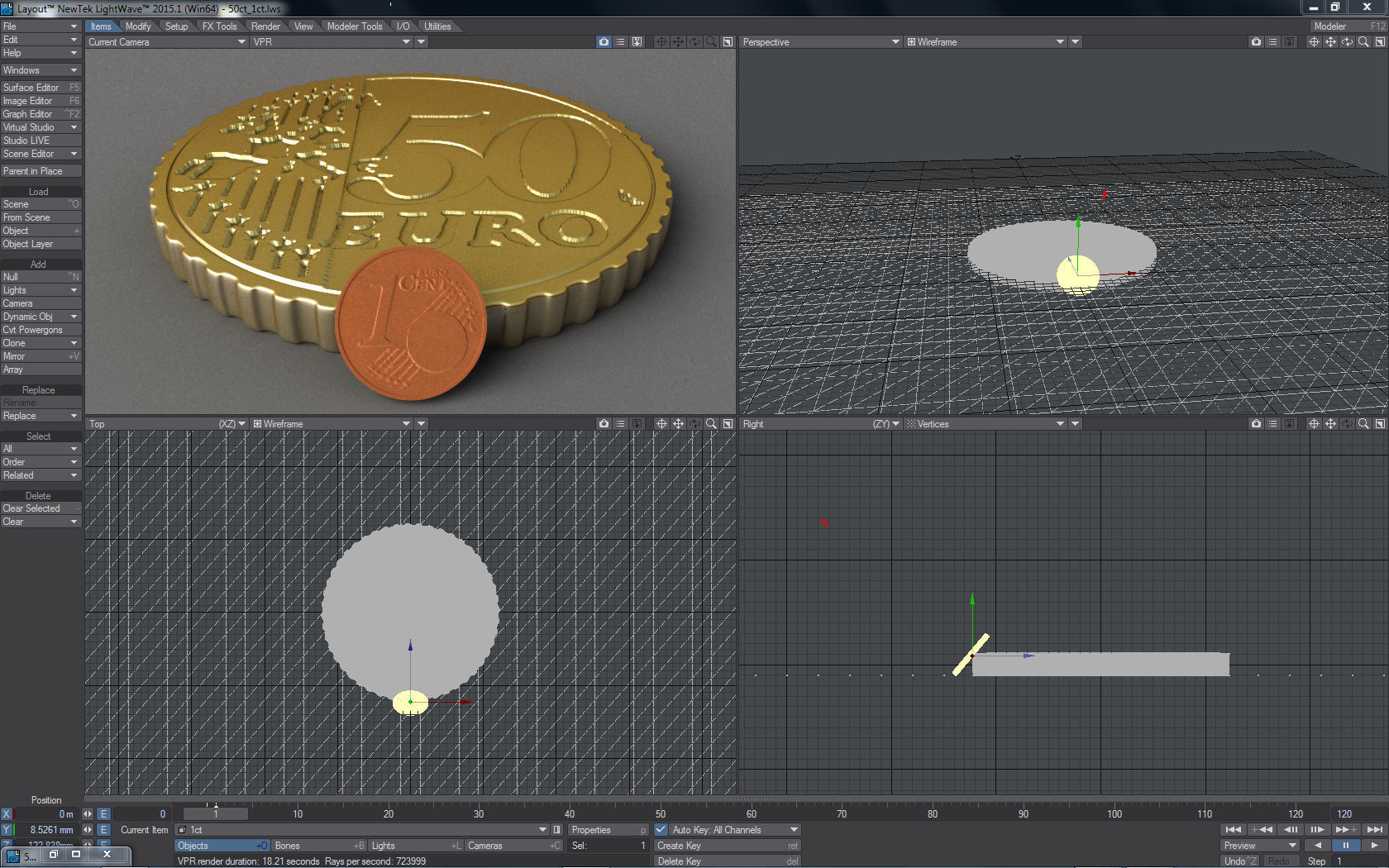Click the zoom icon in the Right viewport header

(1363, 423)
